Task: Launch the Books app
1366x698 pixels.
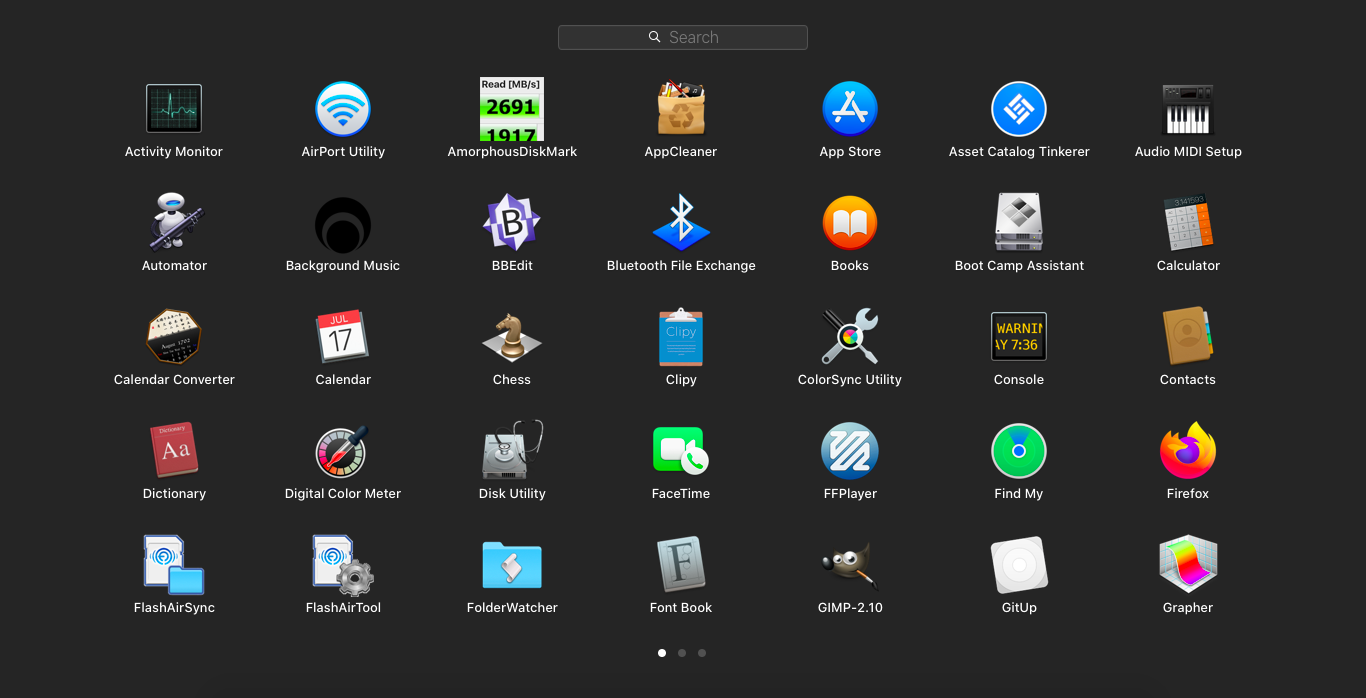Action: pos(850,223)
